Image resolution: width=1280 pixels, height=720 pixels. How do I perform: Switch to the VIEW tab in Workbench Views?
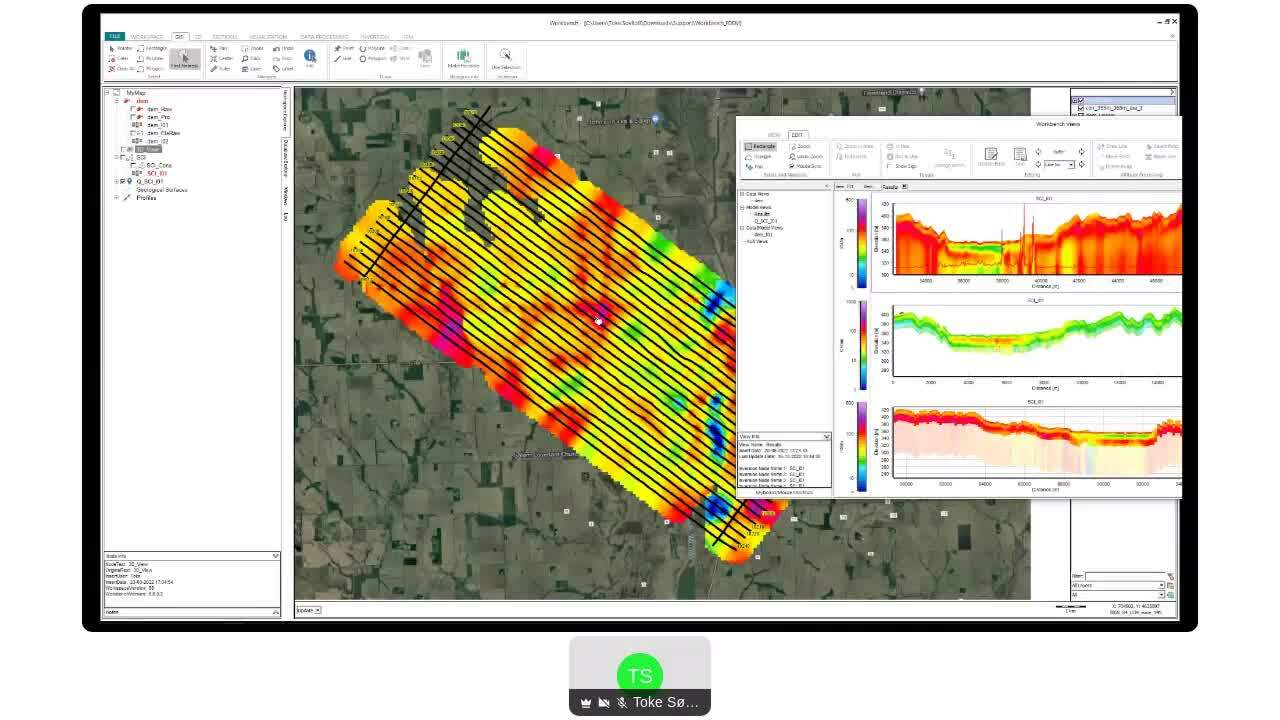(774, 134)
